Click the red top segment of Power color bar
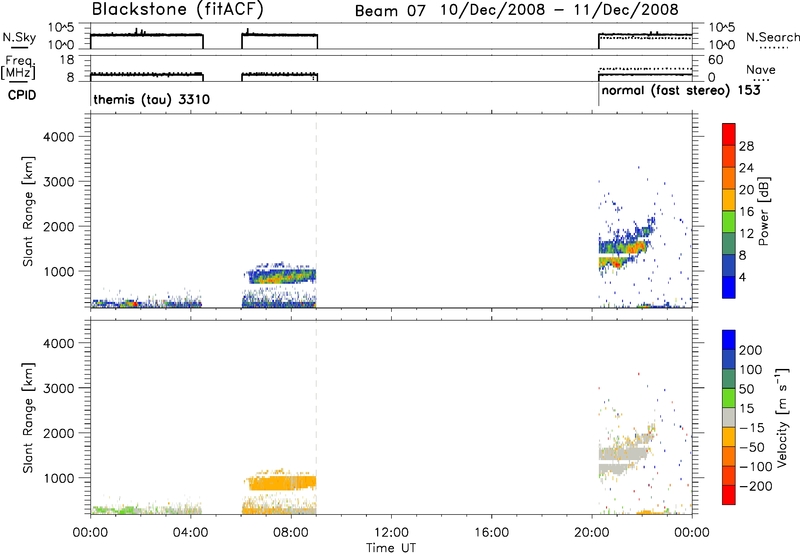Image resolution: width=800 pixels, height=554 pixels. [729, 135]
